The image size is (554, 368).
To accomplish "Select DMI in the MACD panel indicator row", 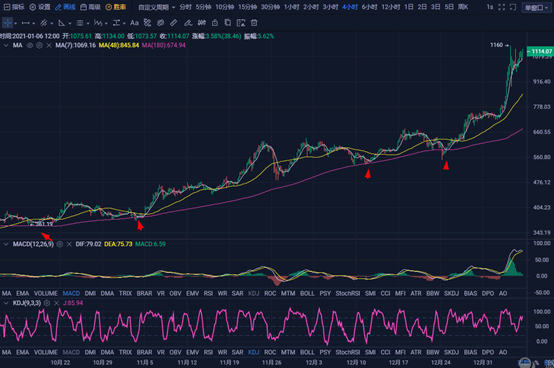I will pos(90,293).
